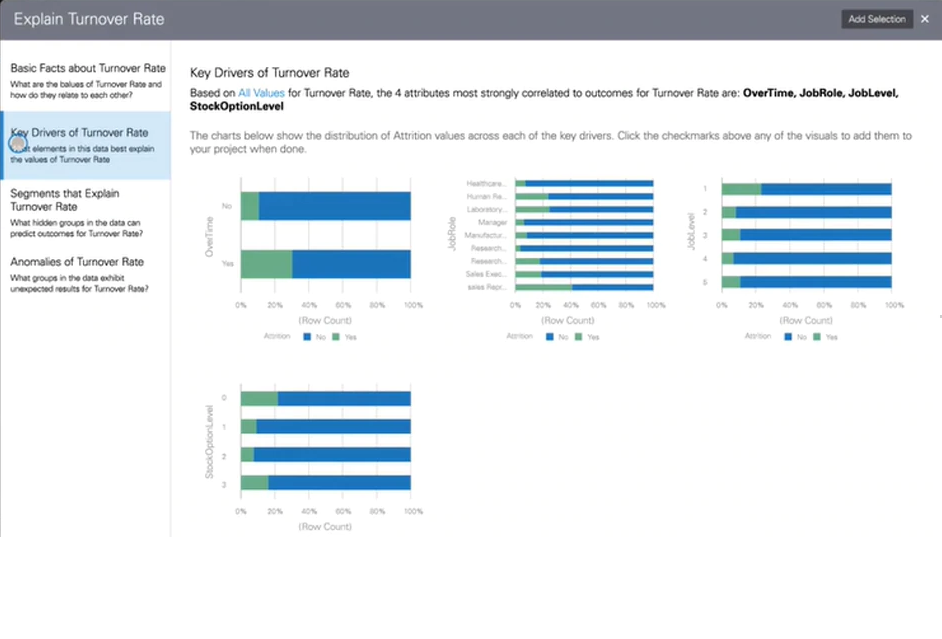Select blue segment of StockOptionLevel 3 bar
This screenshot has width=942, height=639.
[339, 482]
